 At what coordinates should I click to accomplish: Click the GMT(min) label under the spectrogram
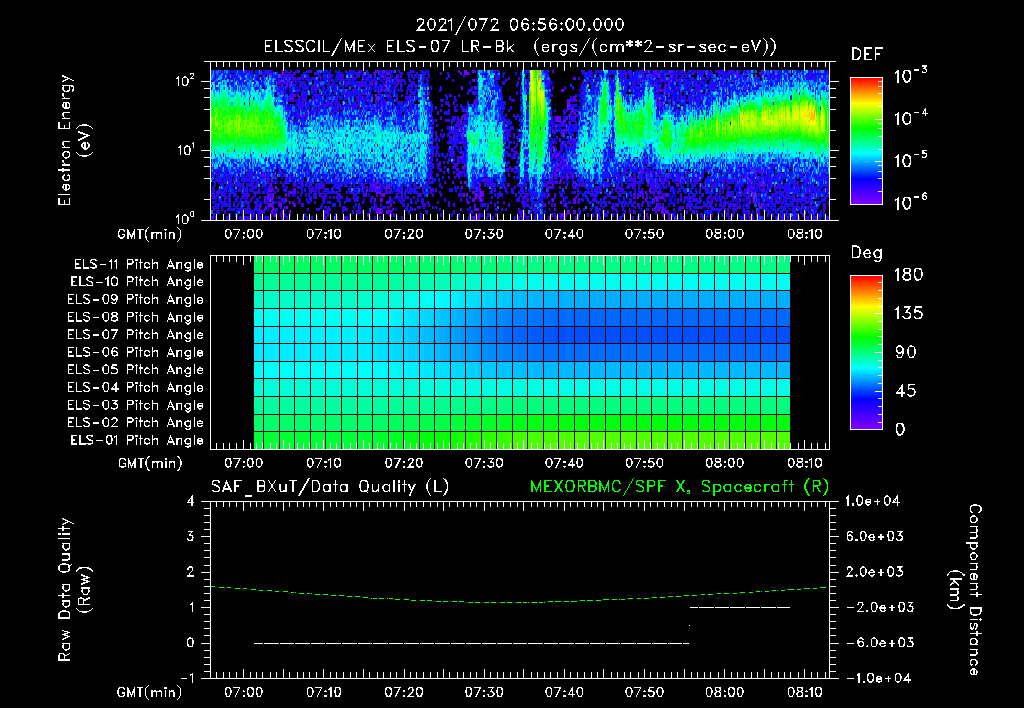click(149, 234)
